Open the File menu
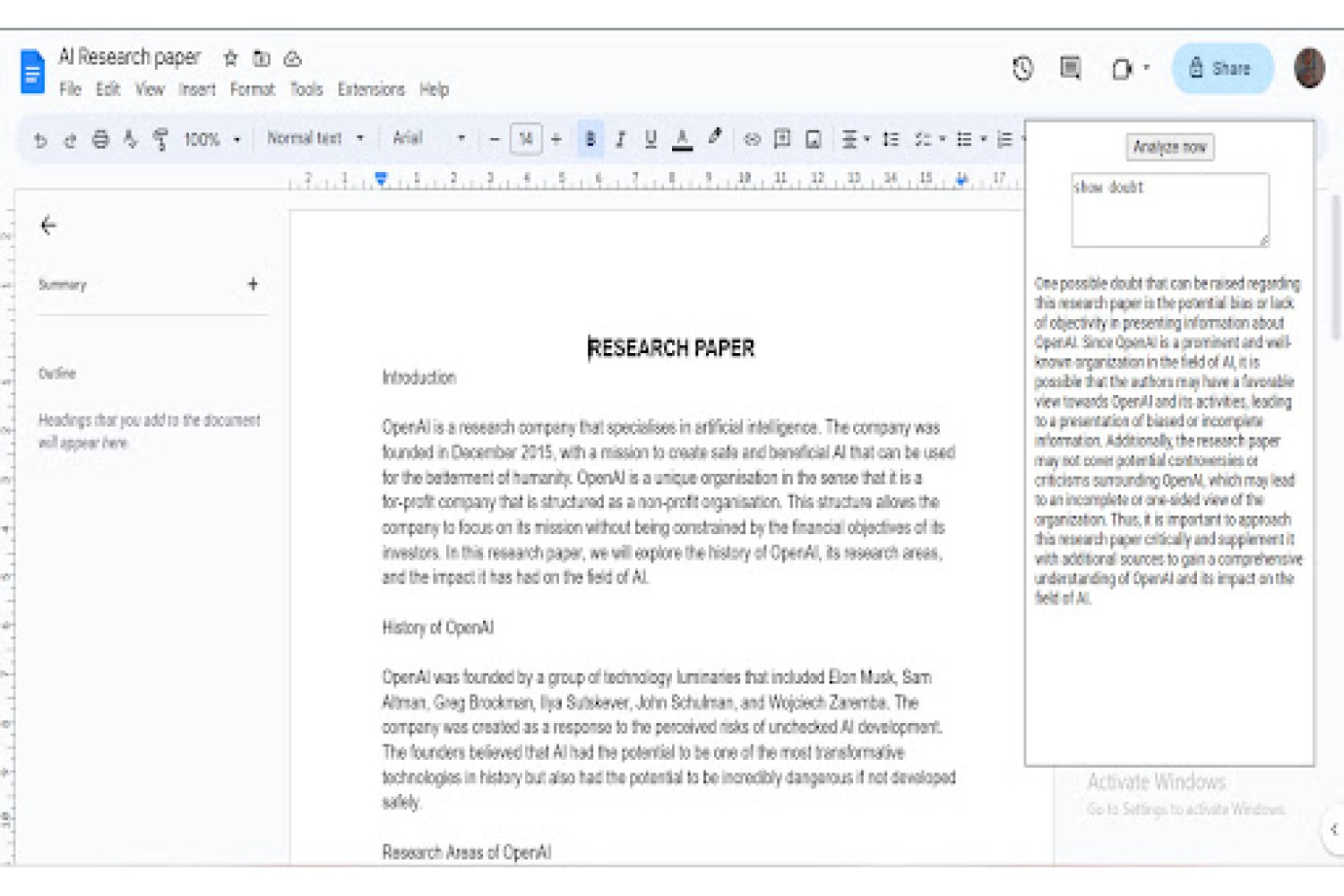Screen dimensions: 1344x896 (70, 90)
